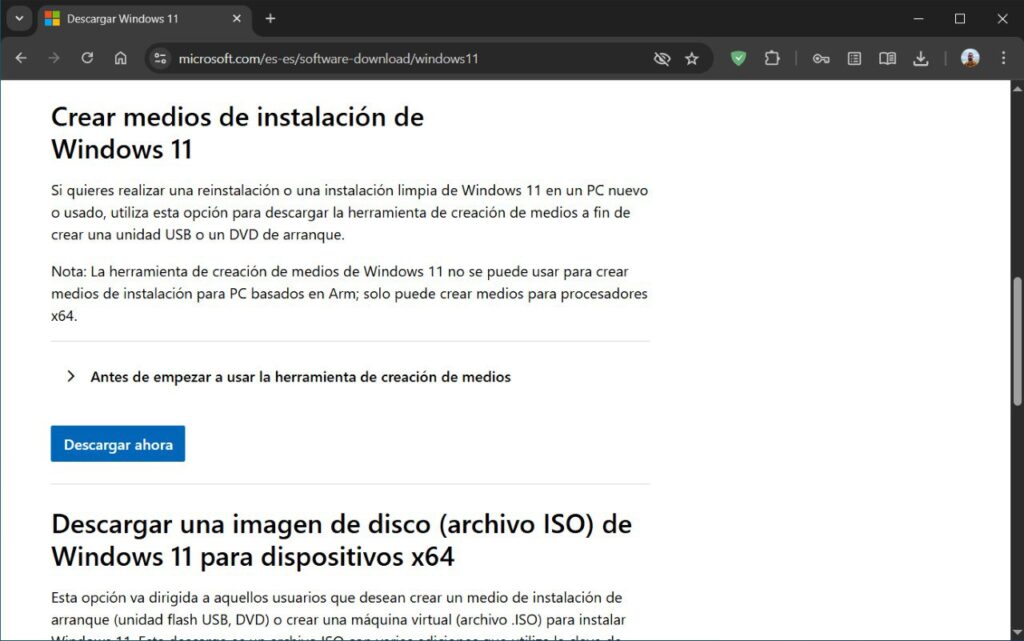
Task: Click the crossed-out eye tracking icon
Action: [662, 59]
